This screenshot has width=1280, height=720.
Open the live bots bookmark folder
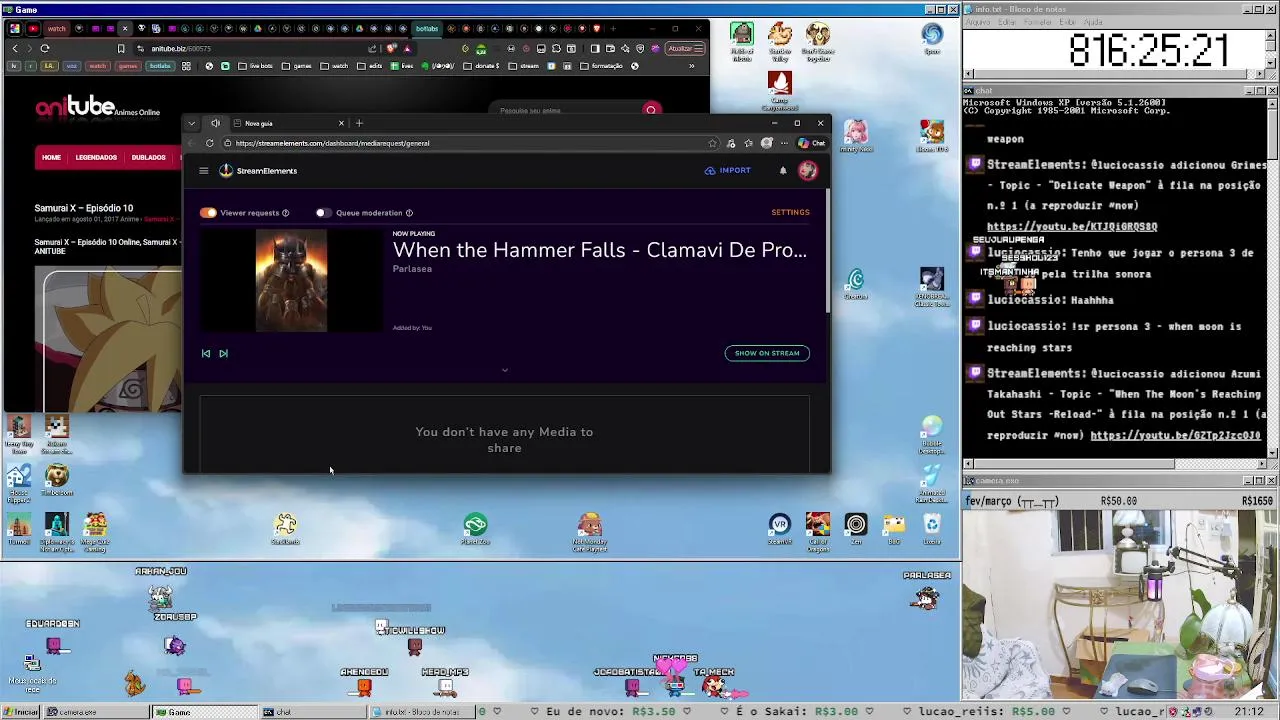255,66
